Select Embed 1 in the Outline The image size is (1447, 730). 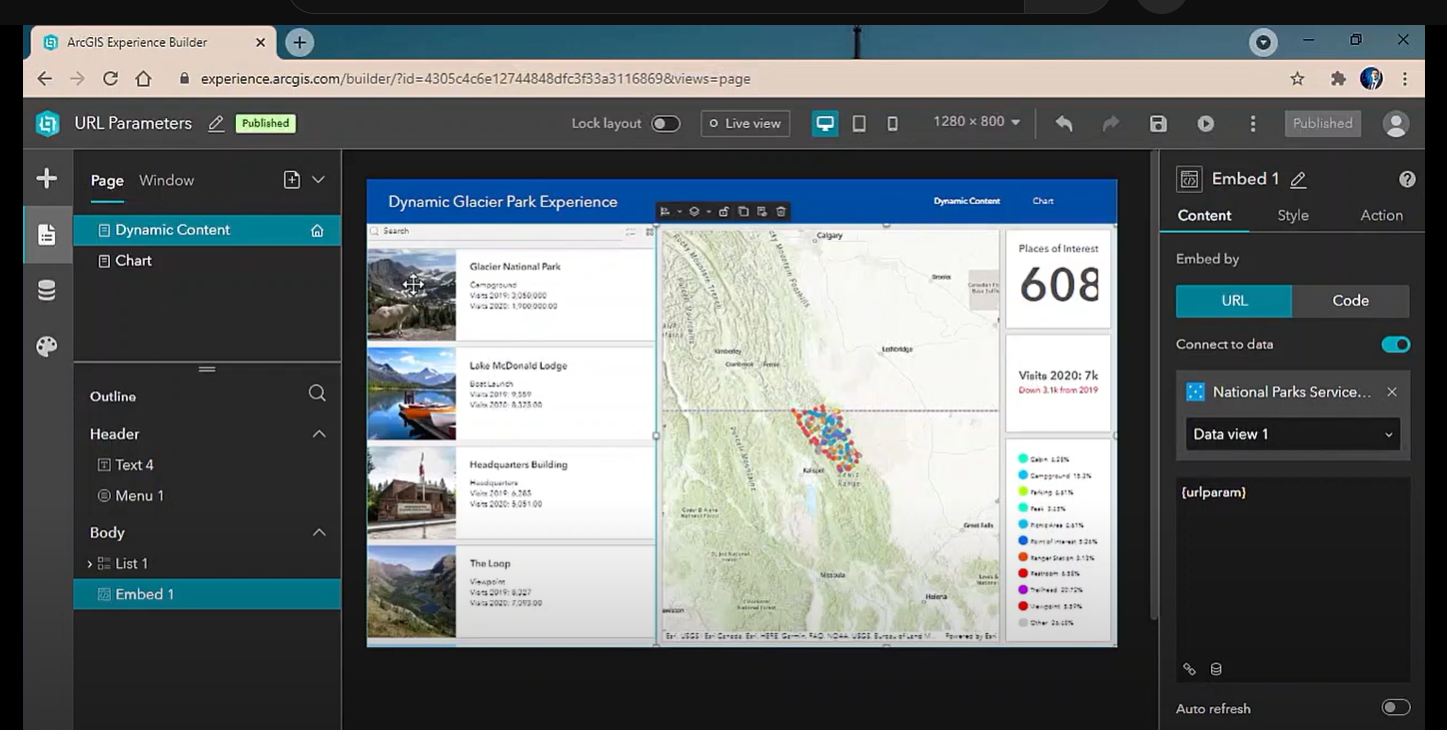(x=207, y=594)
